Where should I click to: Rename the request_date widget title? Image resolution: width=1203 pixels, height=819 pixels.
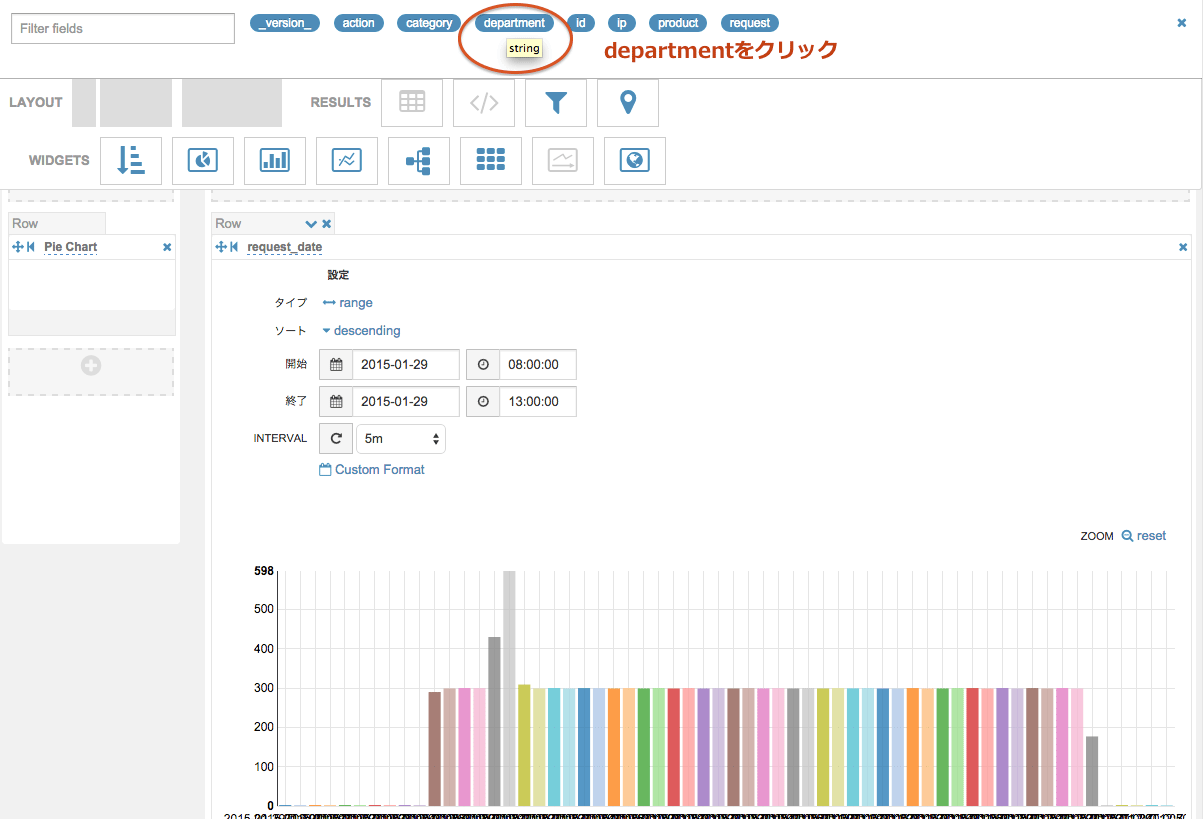click(285, 247)
